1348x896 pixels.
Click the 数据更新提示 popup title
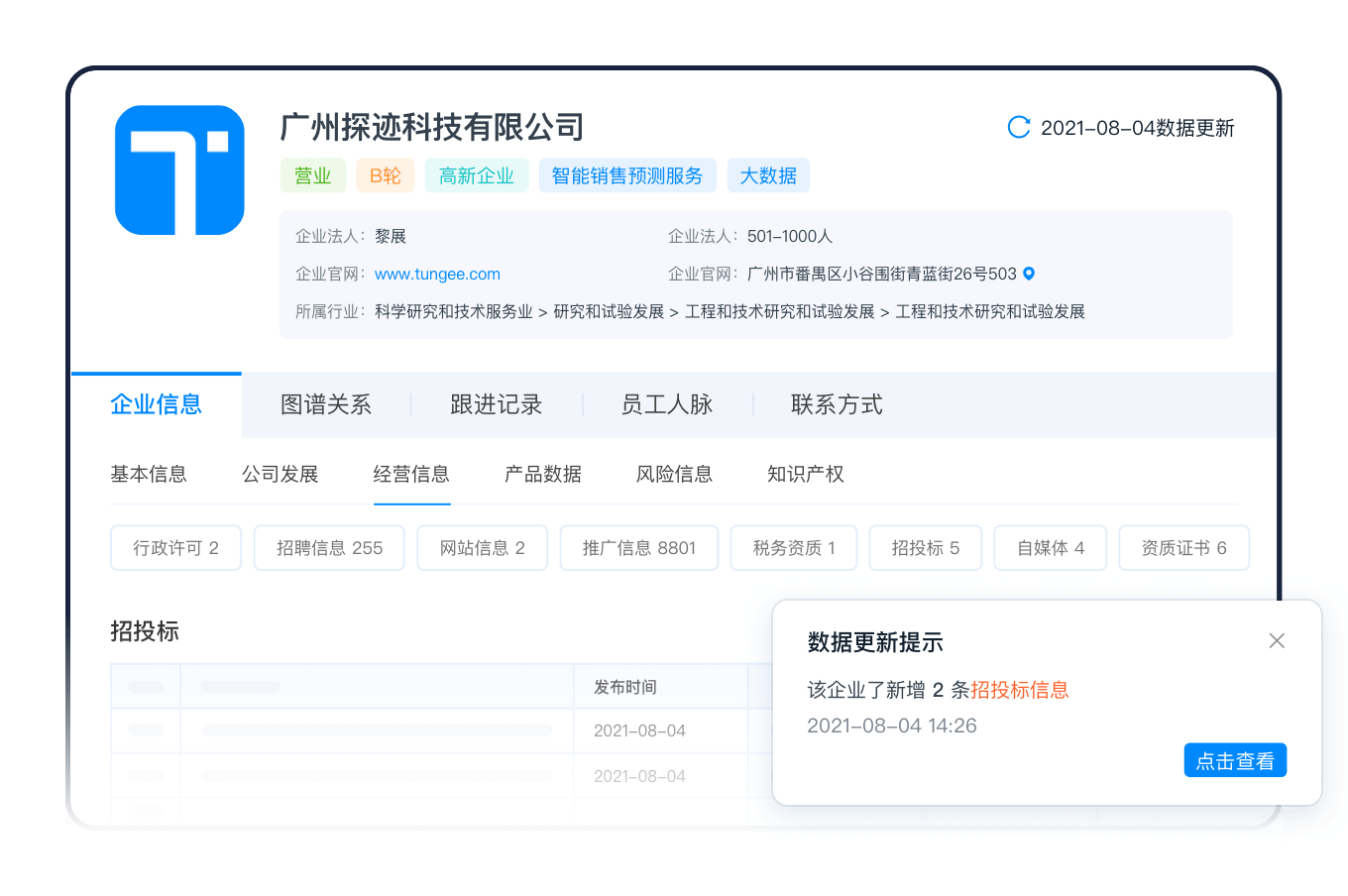point(875,642)
